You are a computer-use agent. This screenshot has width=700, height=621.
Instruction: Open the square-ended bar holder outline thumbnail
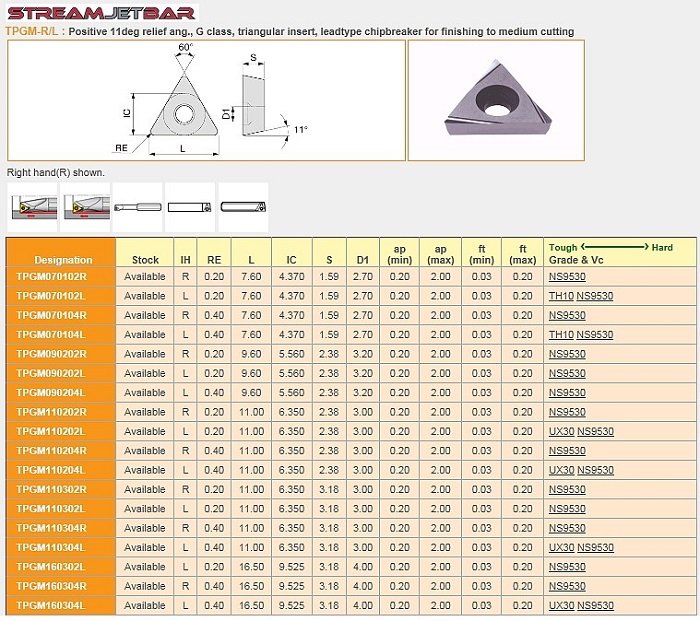point(190,207)
